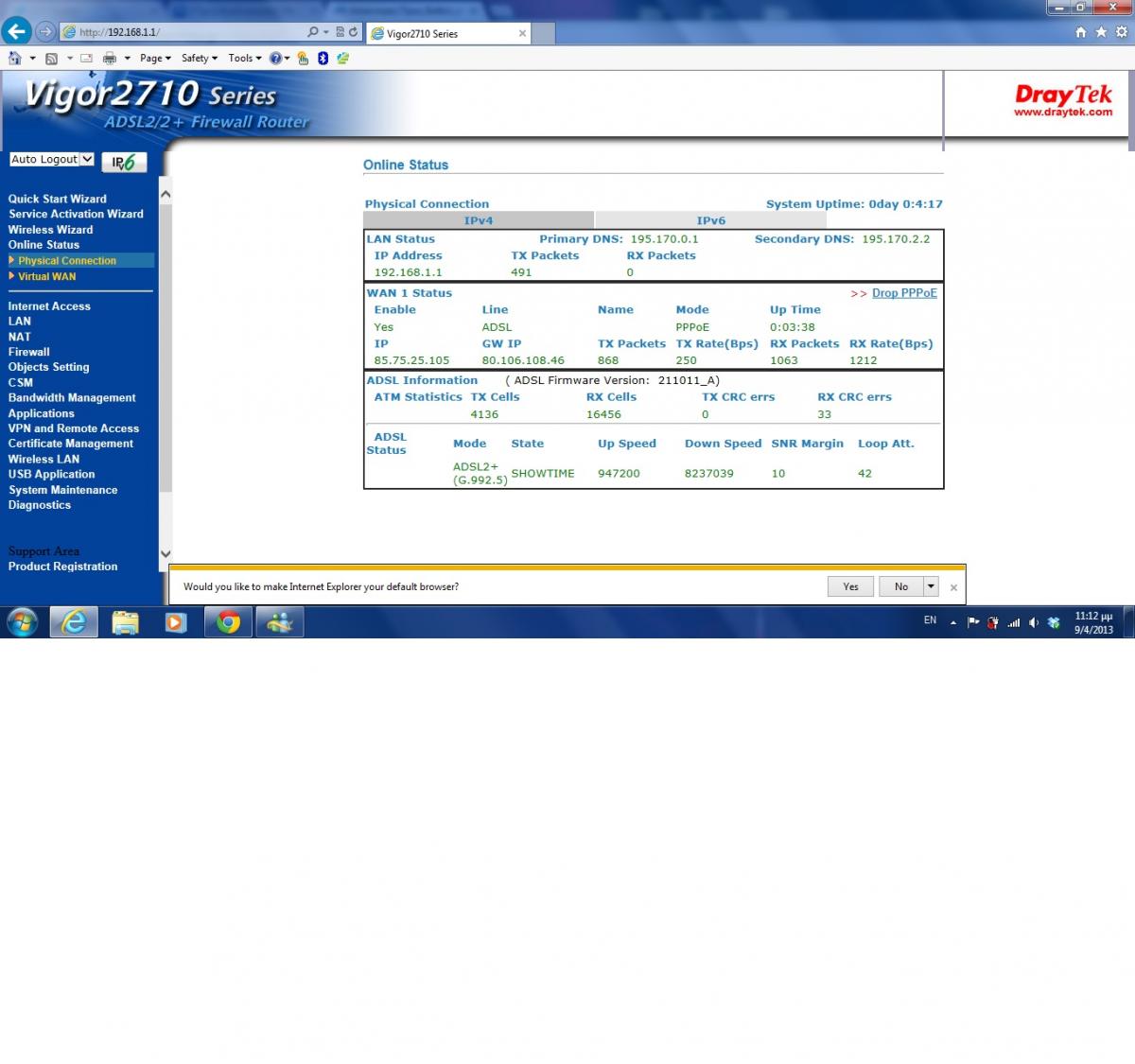Viewport: 1135px width, 1064px height.
Task: Open Google Chrome from the taskbar
Action: (228, 622)
